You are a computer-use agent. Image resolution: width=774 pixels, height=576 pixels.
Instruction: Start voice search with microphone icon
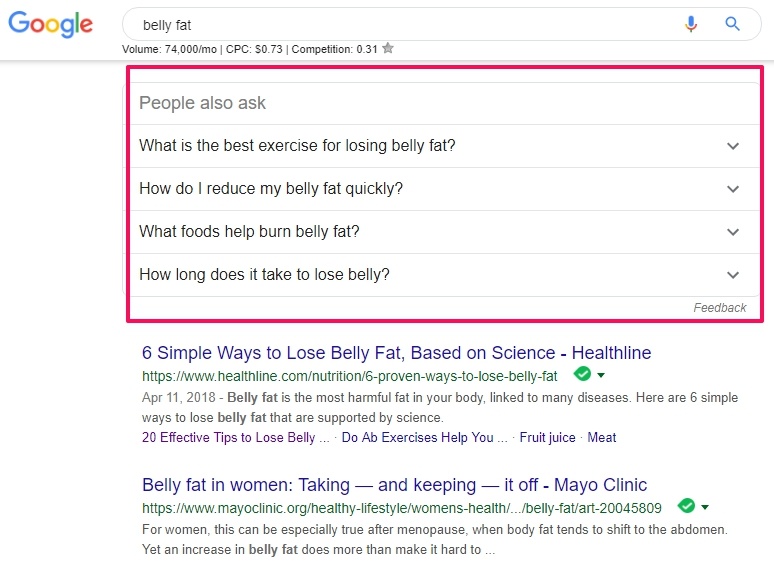point(691,24)
